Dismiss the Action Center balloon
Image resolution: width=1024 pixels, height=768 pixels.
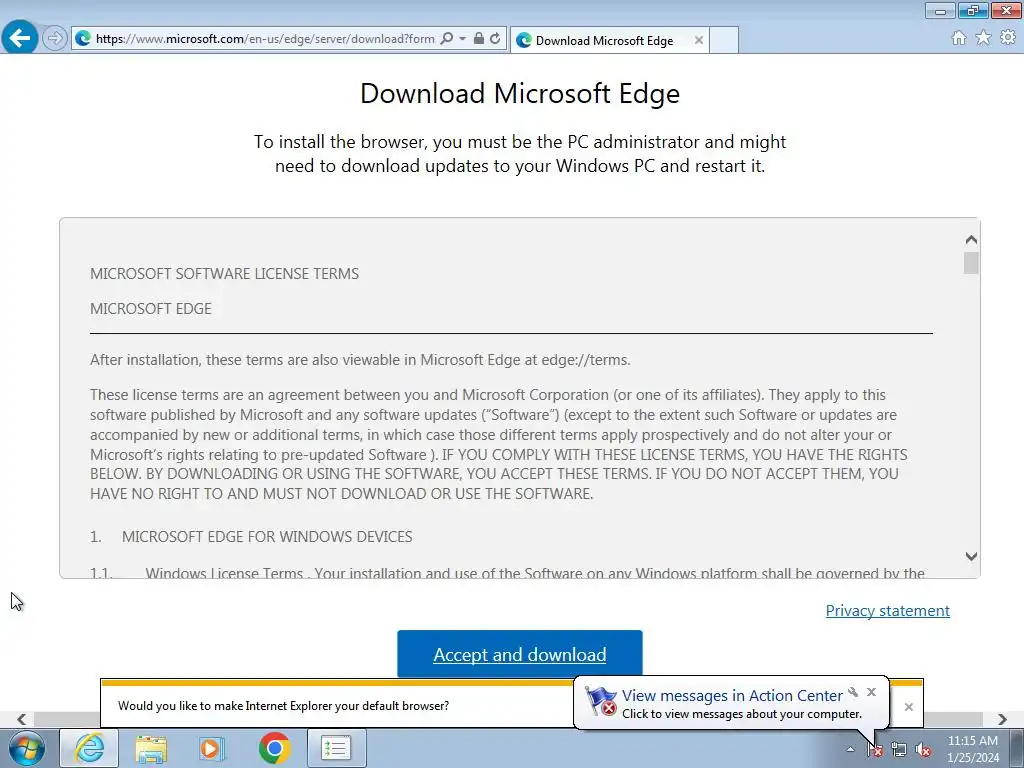(x=871, y=692)
